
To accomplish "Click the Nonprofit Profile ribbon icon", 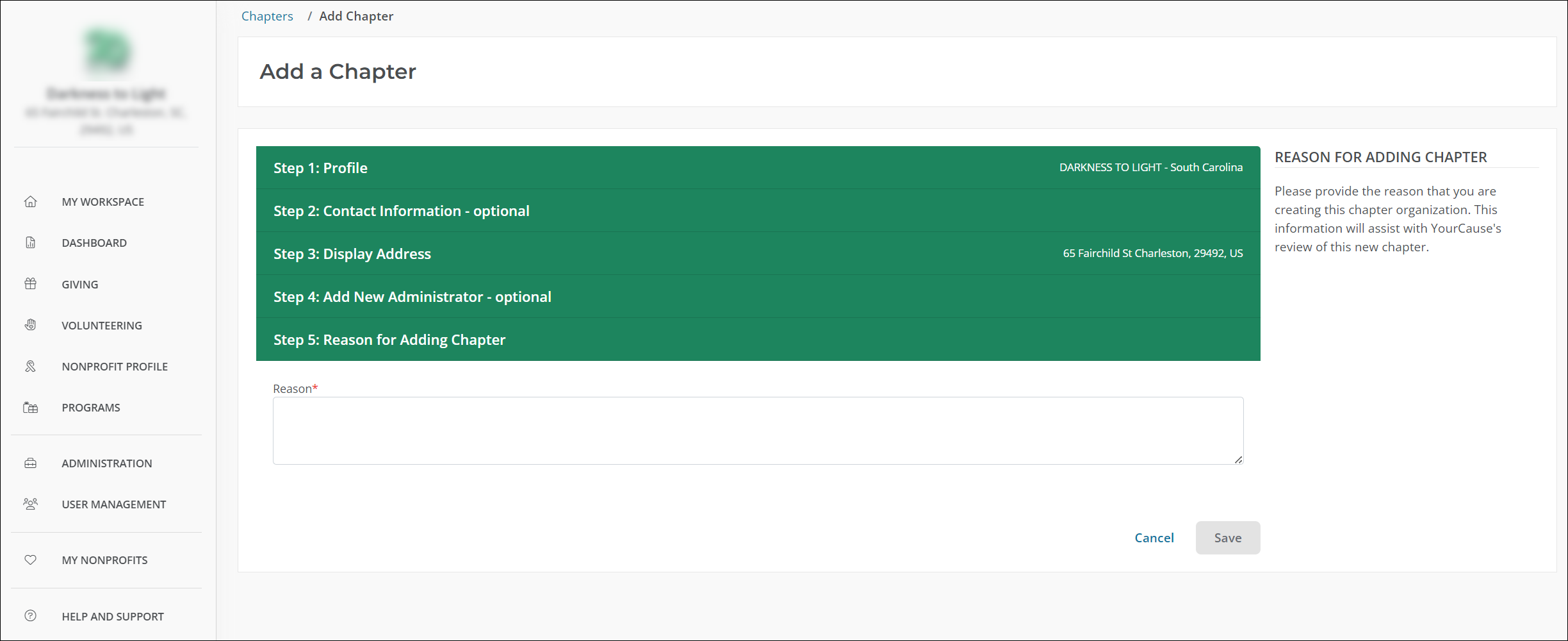I will pos(30,367).
